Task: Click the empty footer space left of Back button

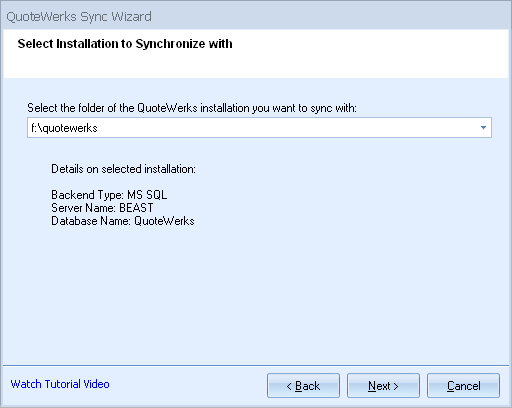Action: pyautogui.click(x=188, y=386)
